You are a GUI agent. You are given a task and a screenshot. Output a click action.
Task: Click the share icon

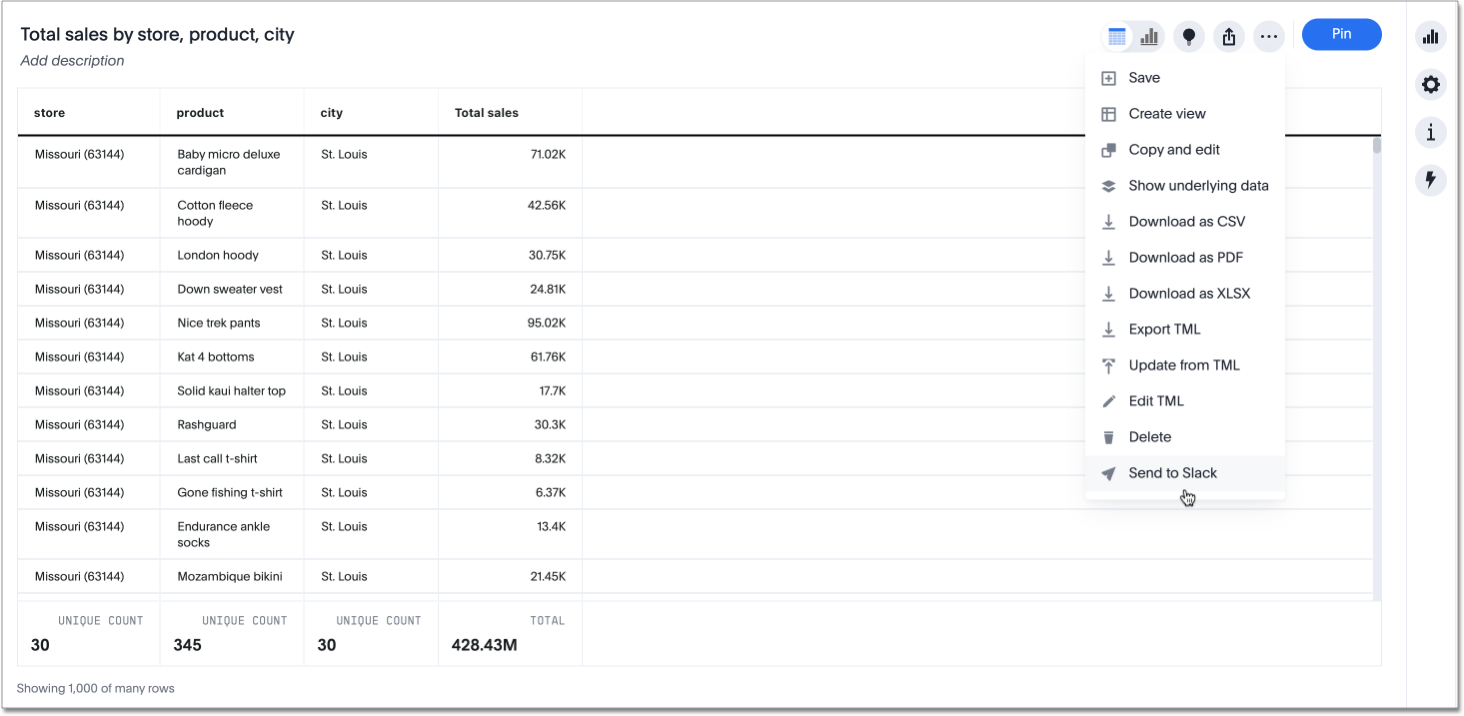(x=1229, y=37)
